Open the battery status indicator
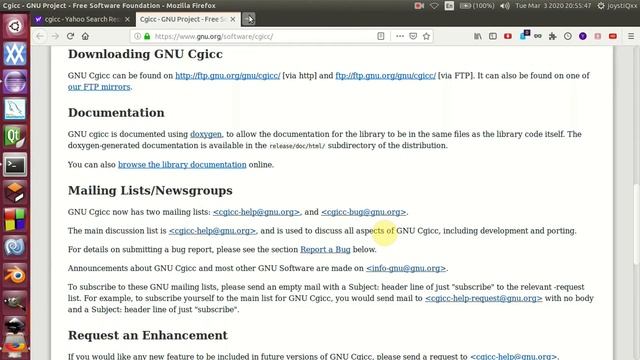This screenshot has width=640, height=360. click(477, 6)
